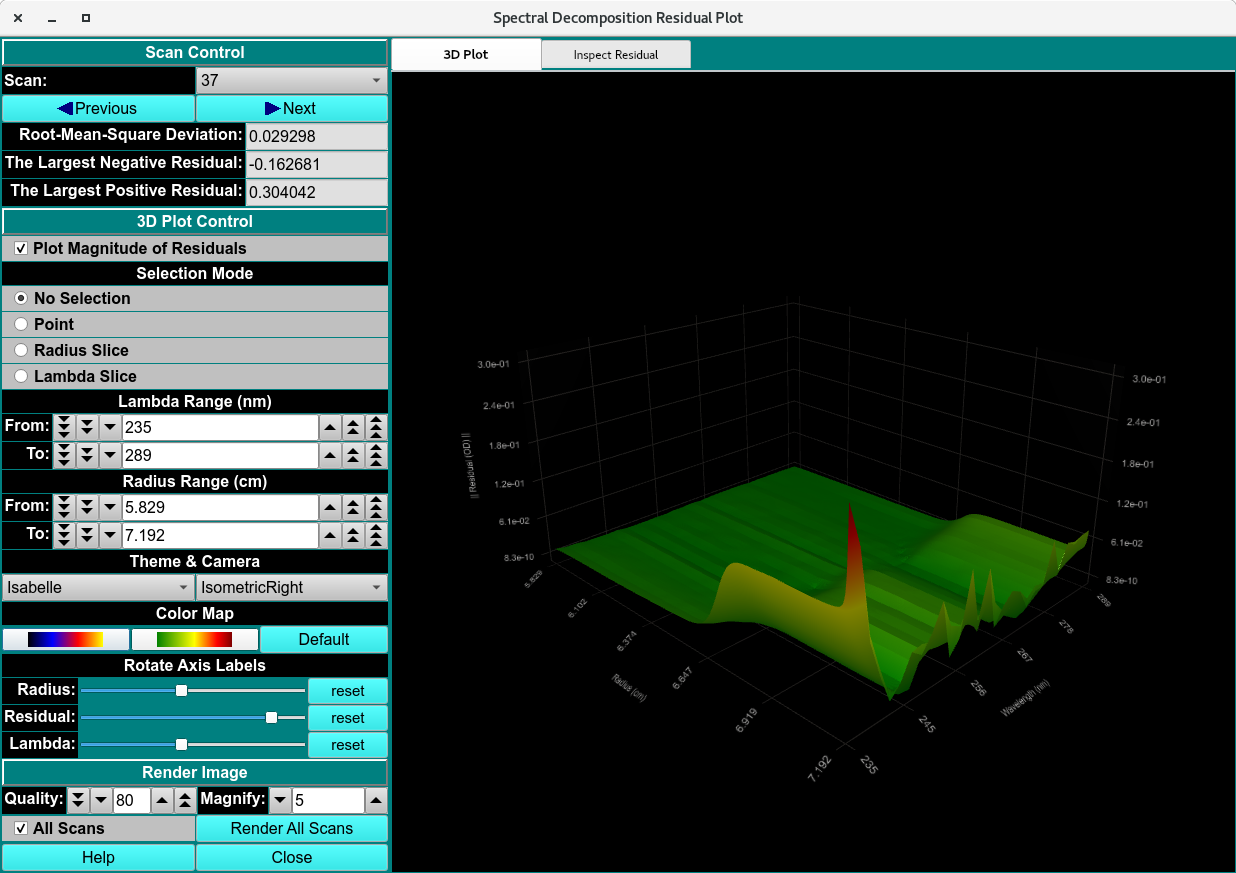This screenshot has width=1236, height=873.
Task: Click triple-up arrow for Lambda From
Action: (376, 427)
